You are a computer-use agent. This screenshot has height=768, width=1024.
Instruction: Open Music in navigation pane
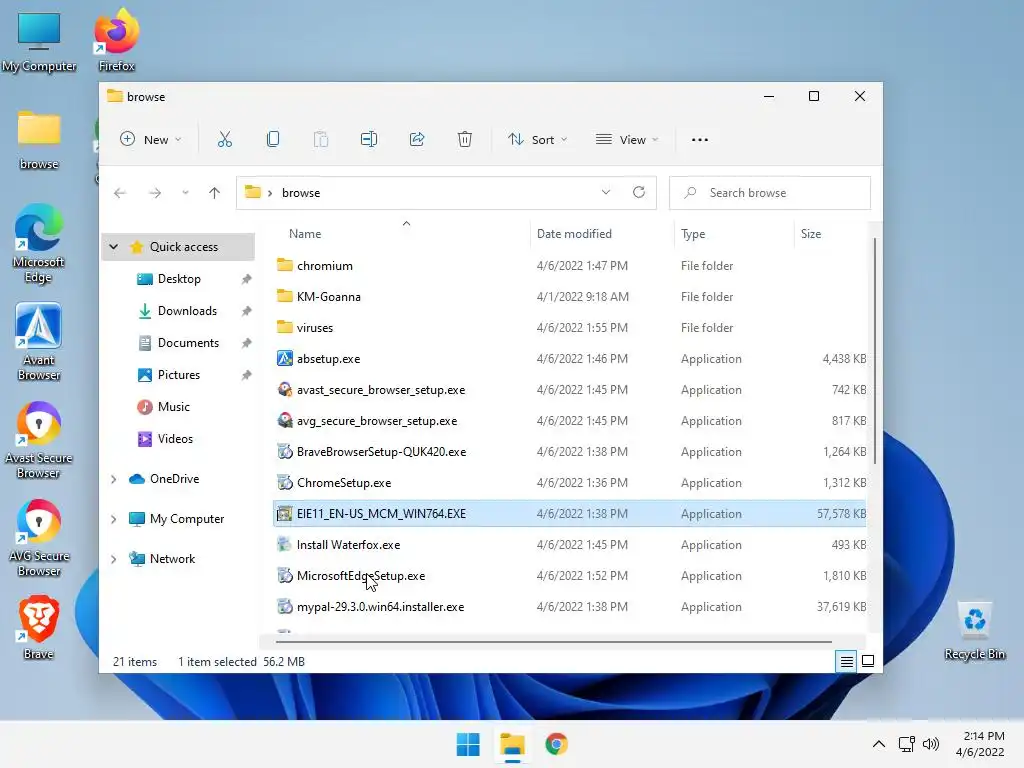[173, 407]
